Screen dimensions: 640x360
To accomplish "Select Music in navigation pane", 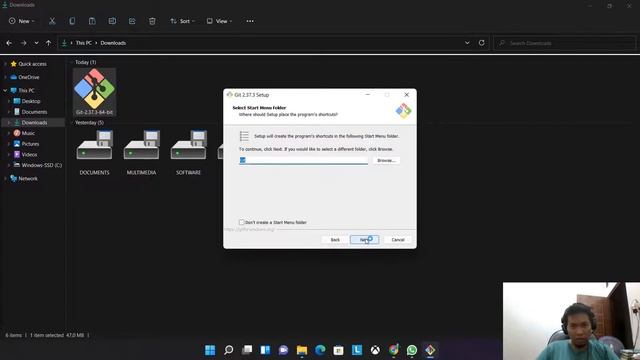I will [x=28, y=133].
